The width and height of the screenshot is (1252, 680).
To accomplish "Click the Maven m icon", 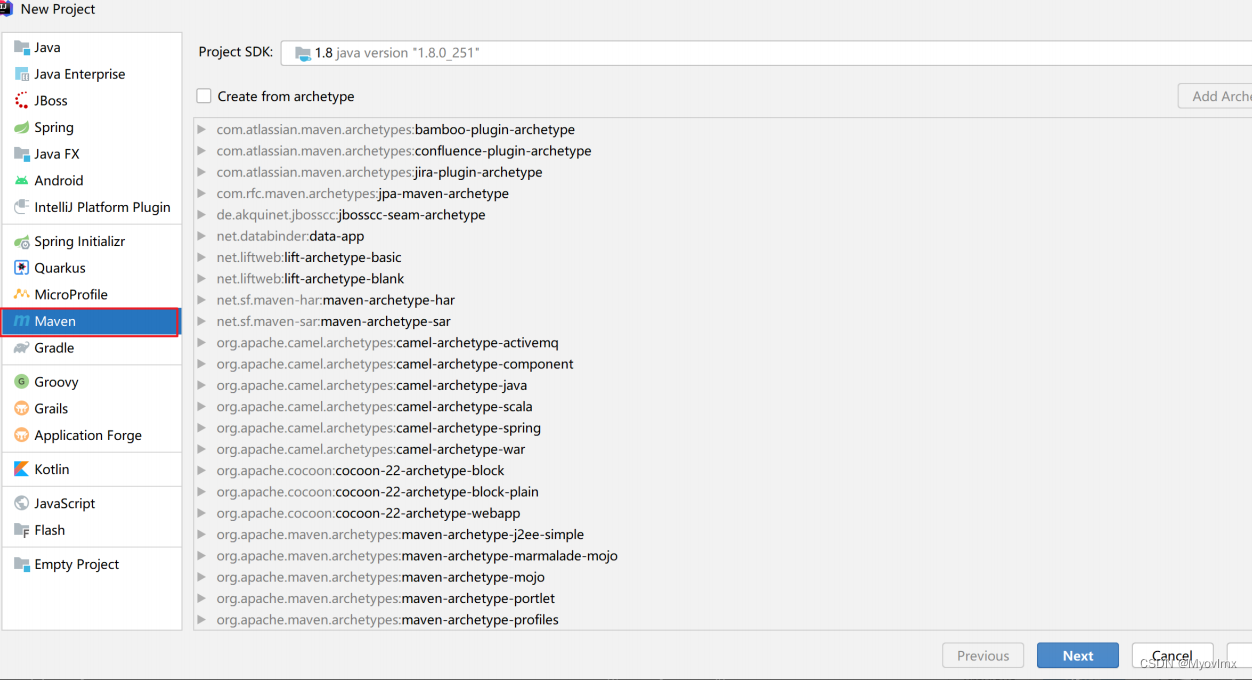I will (22, 321).
